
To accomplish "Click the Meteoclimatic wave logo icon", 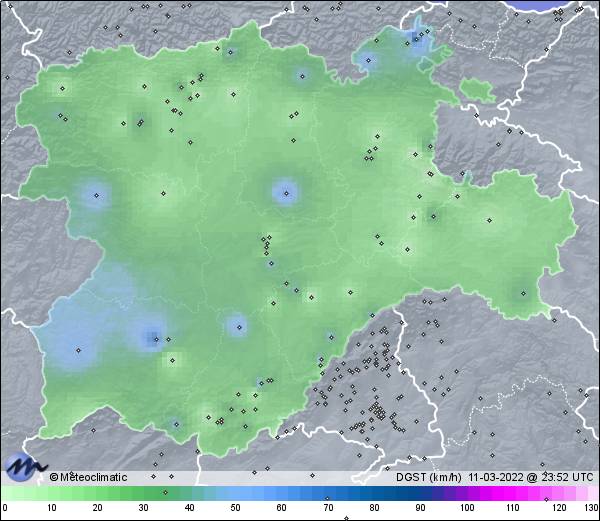I will (26, 467).
